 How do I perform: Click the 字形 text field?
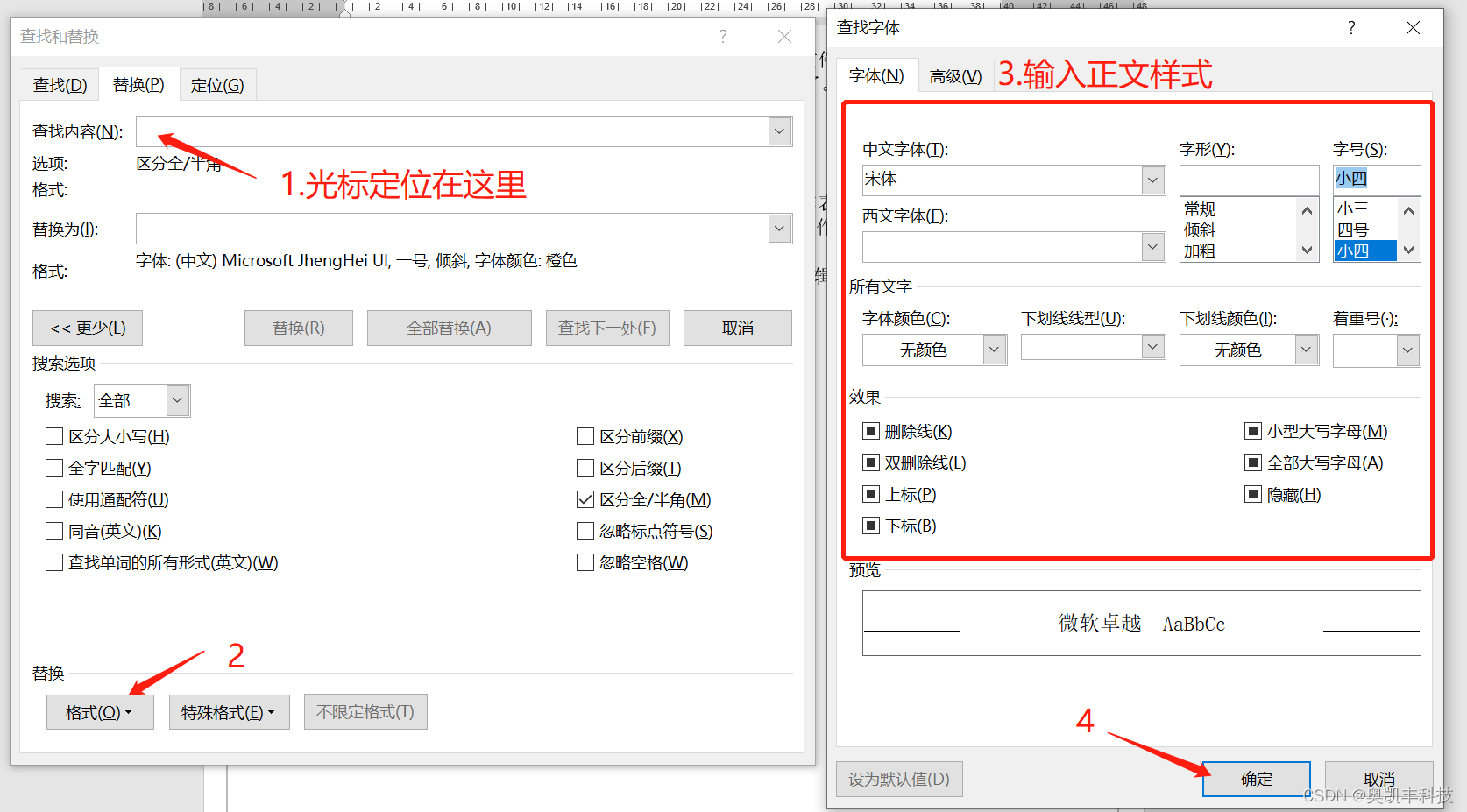coord(1250,180)
